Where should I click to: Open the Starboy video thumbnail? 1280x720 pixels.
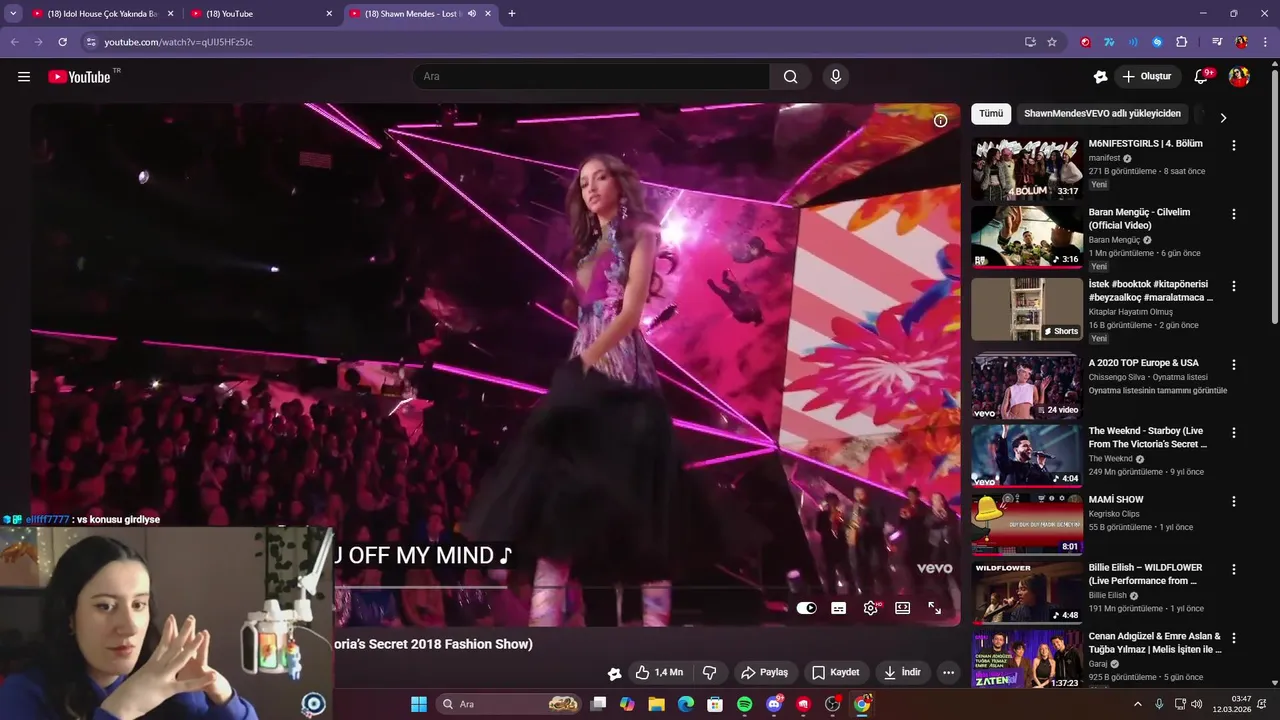[x=1027, y=456]
